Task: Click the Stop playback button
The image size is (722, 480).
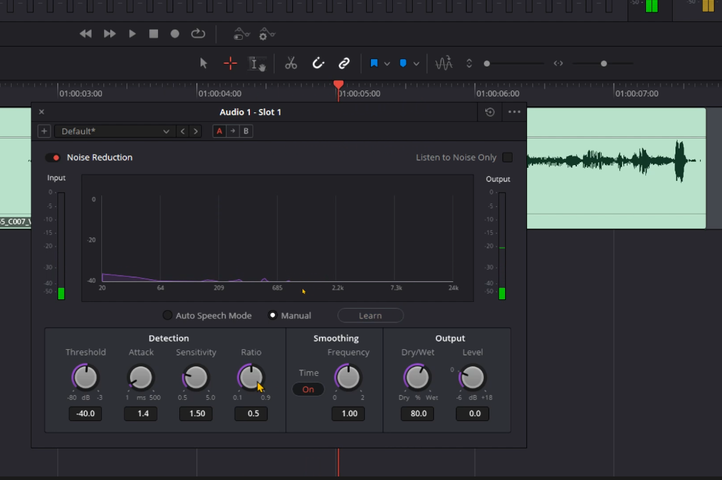Action: point(153,33)
